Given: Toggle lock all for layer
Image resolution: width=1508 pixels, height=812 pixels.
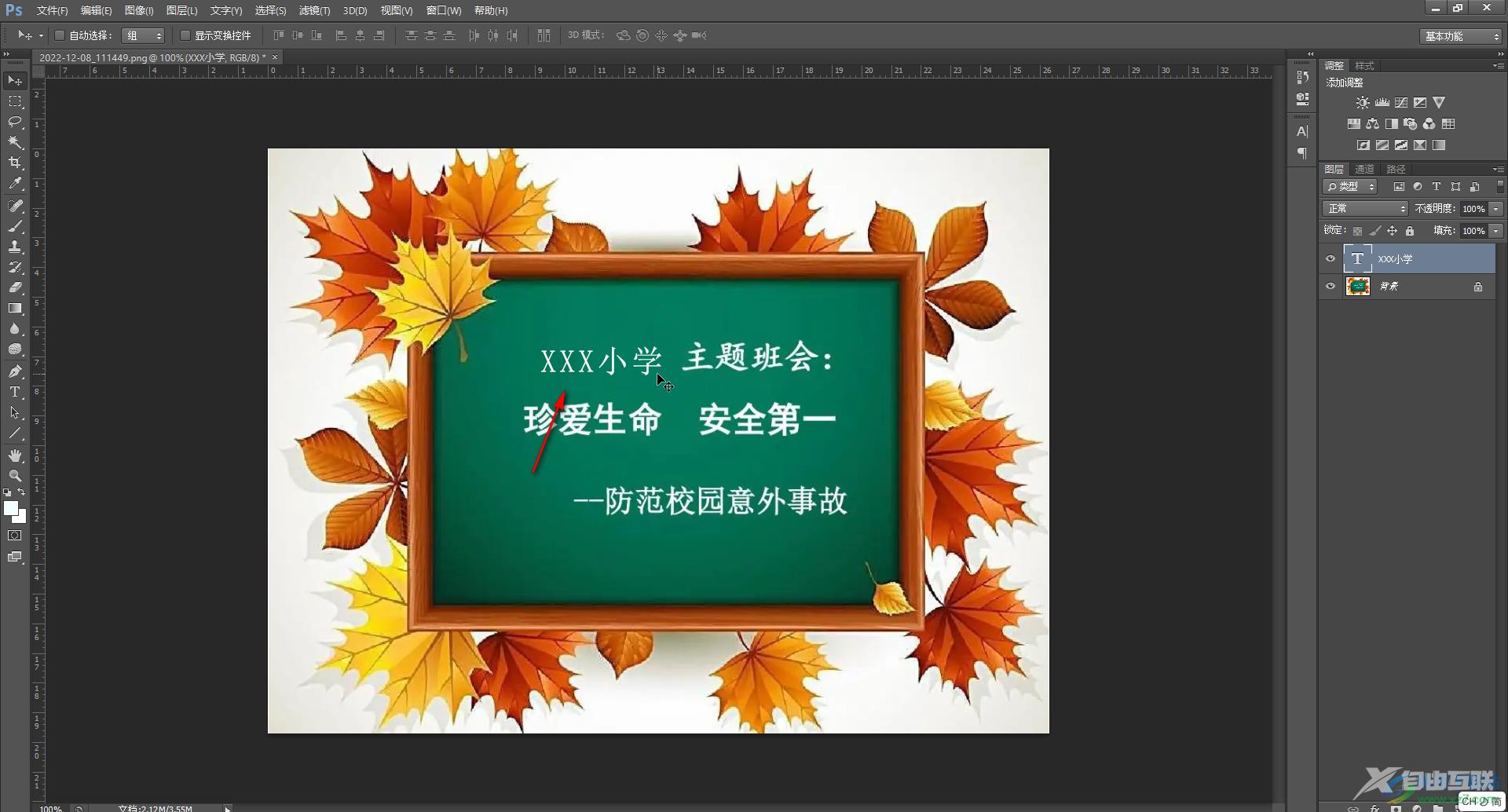Looking at the screenshot, I should pos(1410,231).
